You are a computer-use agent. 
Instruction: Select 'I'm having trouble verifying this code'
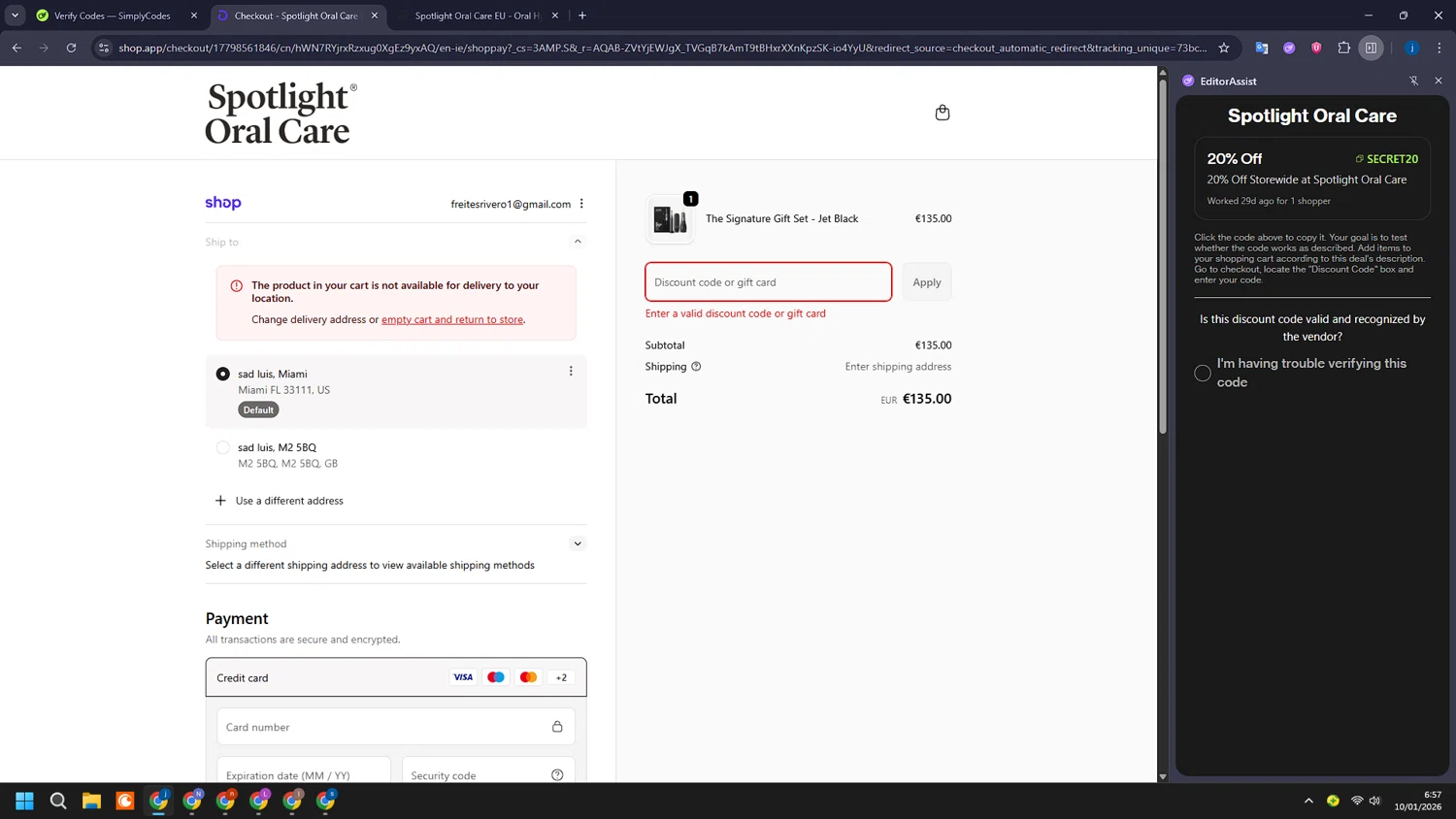(x=1203, y=373)
